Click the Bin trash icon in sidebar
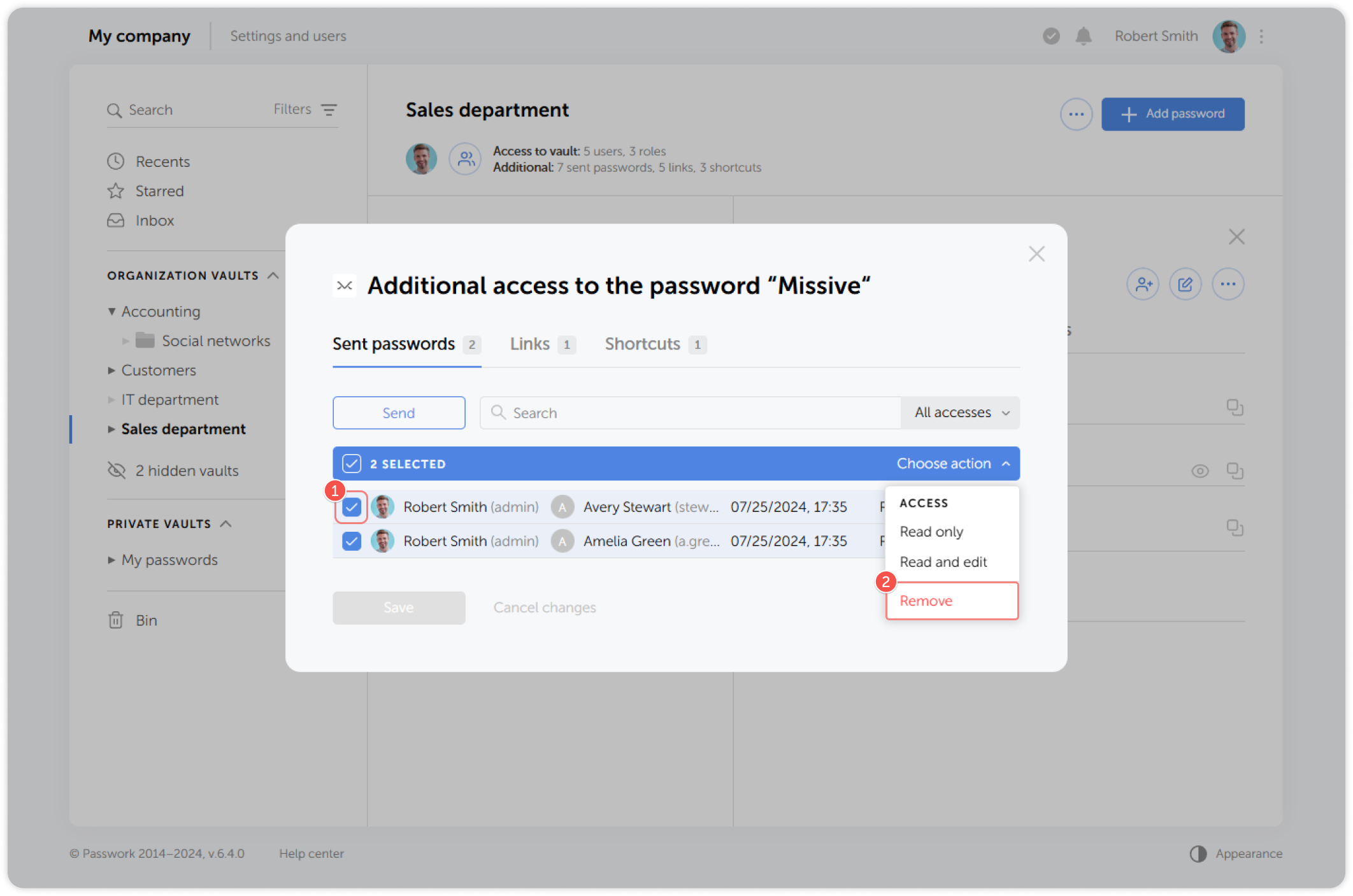This screenshot has height=896, width=1353. pyautogui.click(x=116, y=620)
